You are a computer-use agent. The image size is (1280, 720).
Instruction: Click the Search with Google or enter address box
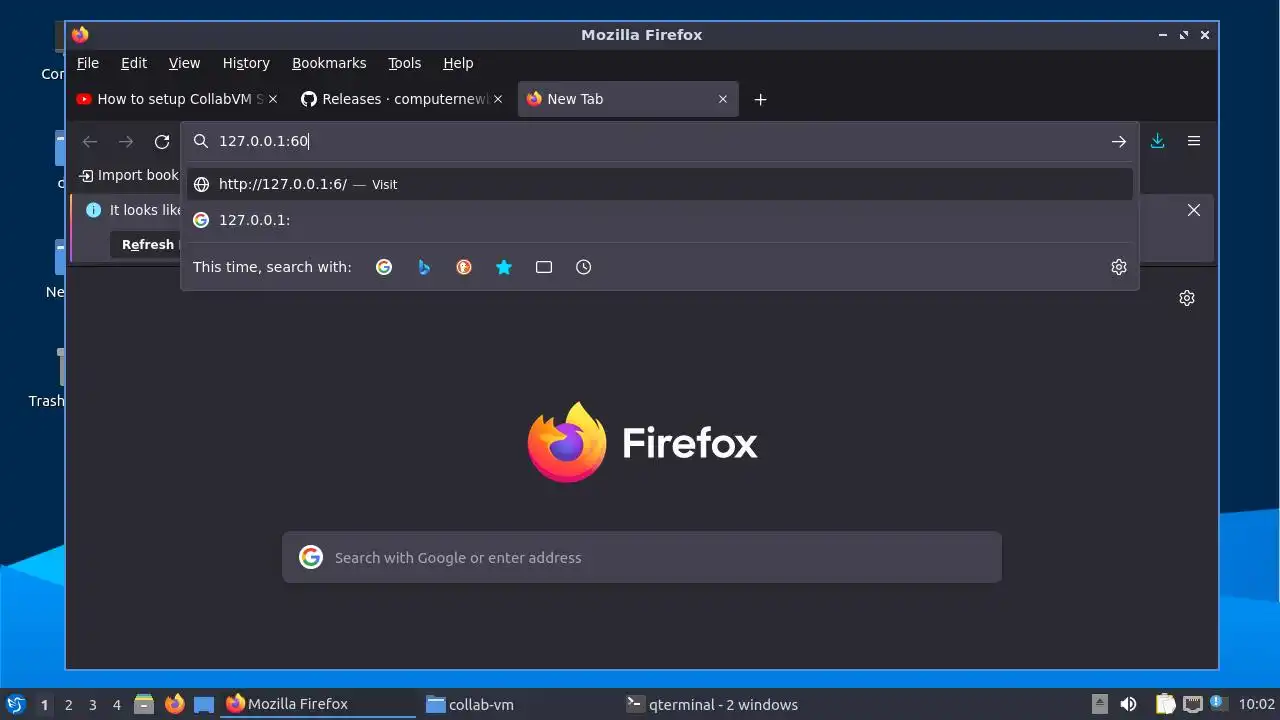tap(642, 557)
